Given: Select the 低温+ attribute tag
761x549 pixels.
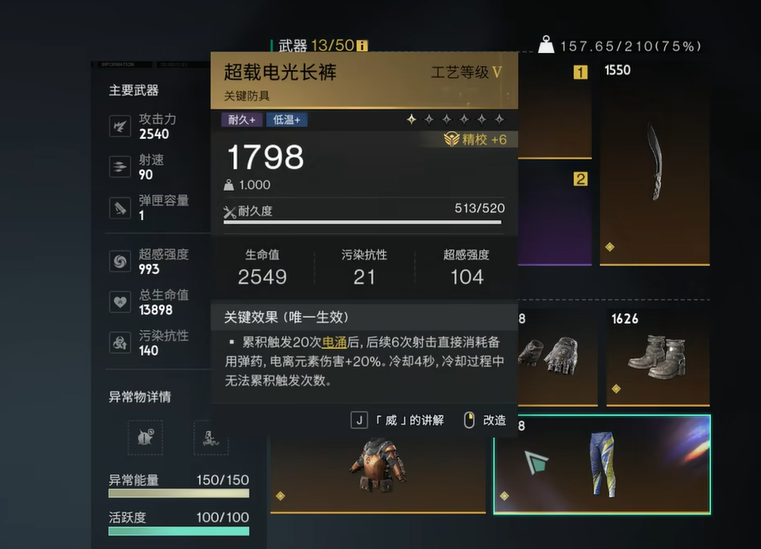Looking at the screenshot, I should pyautogui.click(x=286, y=120).
